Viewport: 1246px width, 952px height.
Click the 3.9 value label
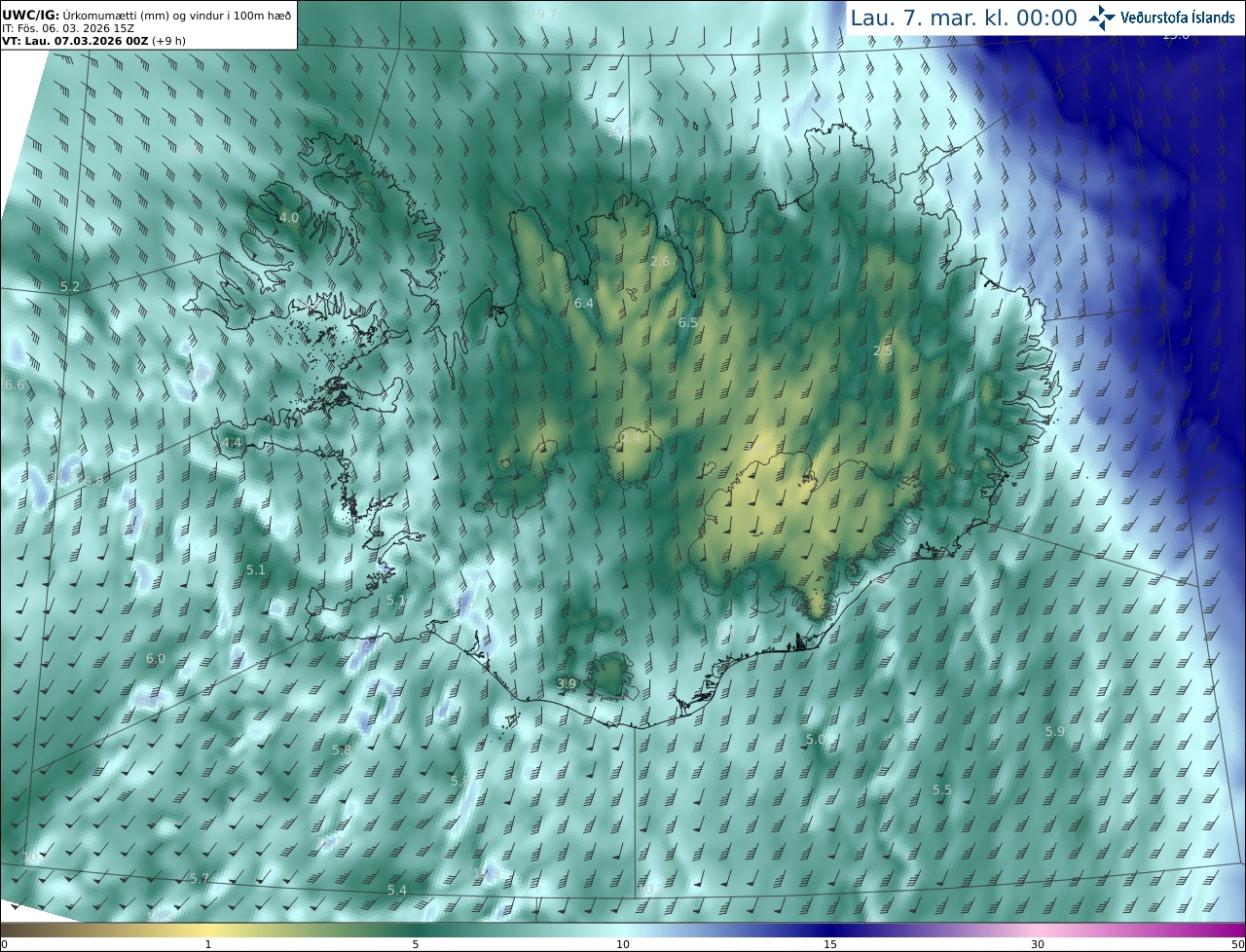pos(567,684)
